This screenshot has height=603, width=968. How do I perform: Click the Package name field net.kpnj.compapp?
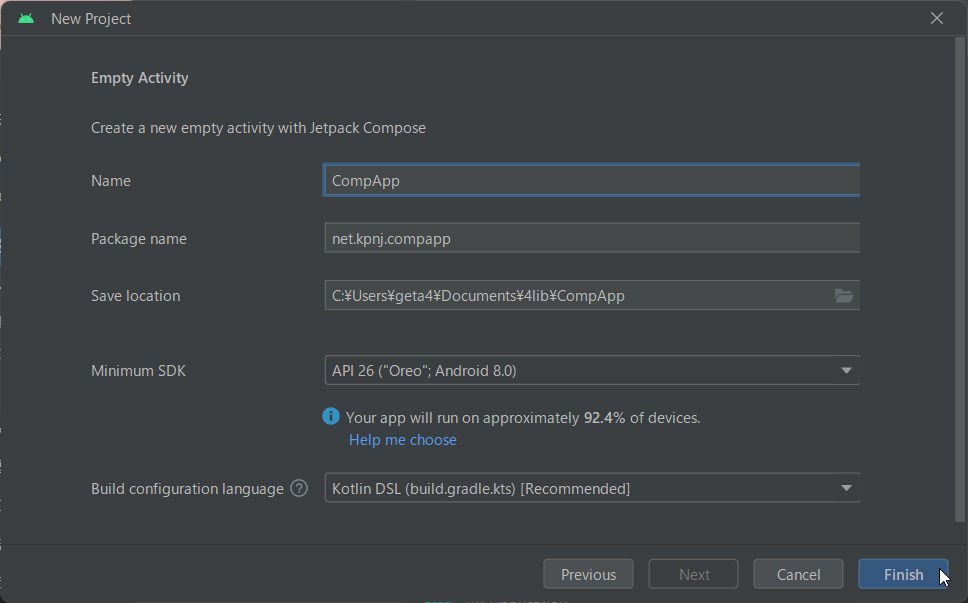point(592,238)
